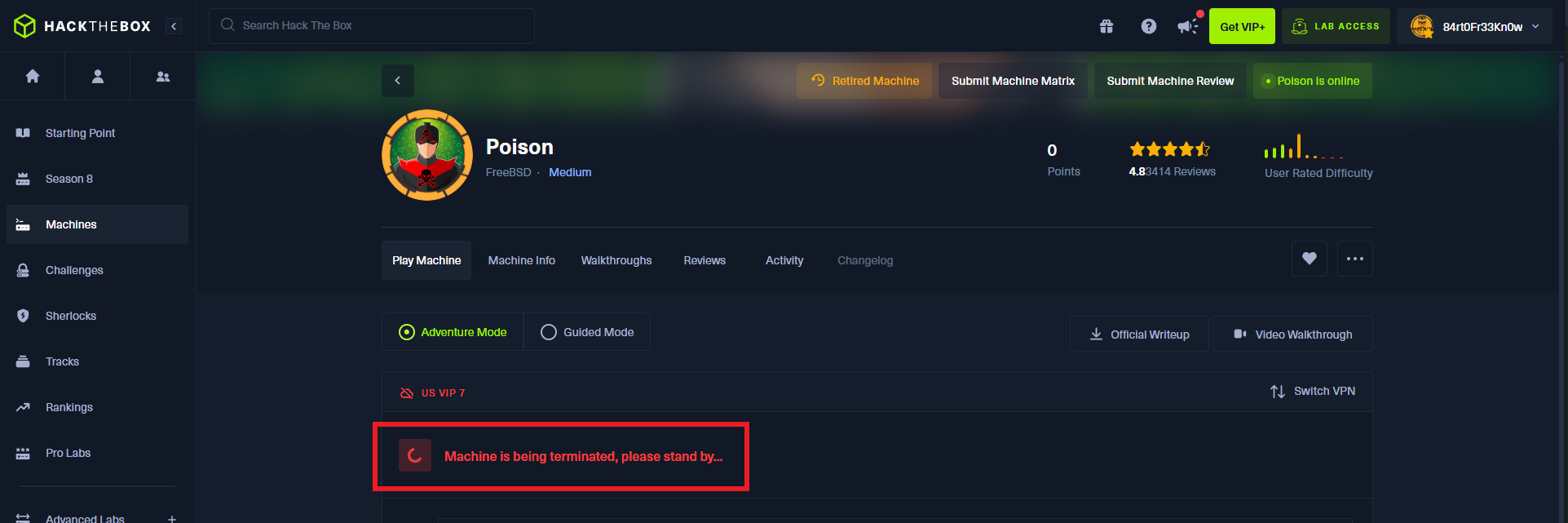
Task: Click the star rating display
Action: pyautogui.click(x=1170, y=149)
